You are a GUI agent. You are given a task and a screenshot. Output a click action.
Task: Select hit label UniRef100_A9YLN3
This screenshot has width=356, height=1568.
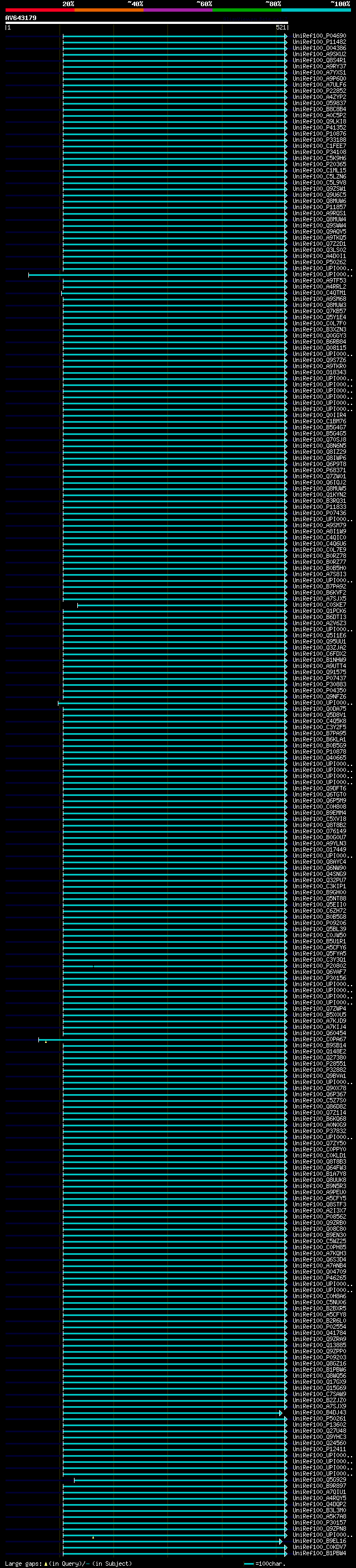click(x=319, y=844)
